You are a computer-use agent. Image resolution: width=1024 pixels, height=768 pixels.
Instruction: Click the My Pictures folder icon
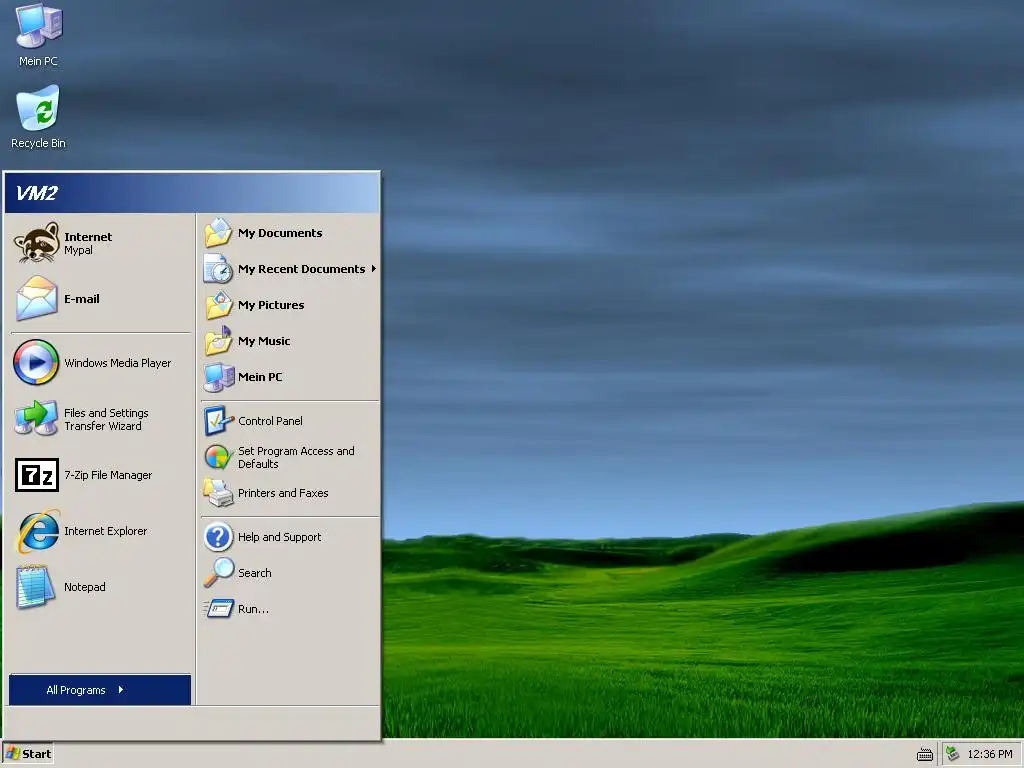pos(218,305)
